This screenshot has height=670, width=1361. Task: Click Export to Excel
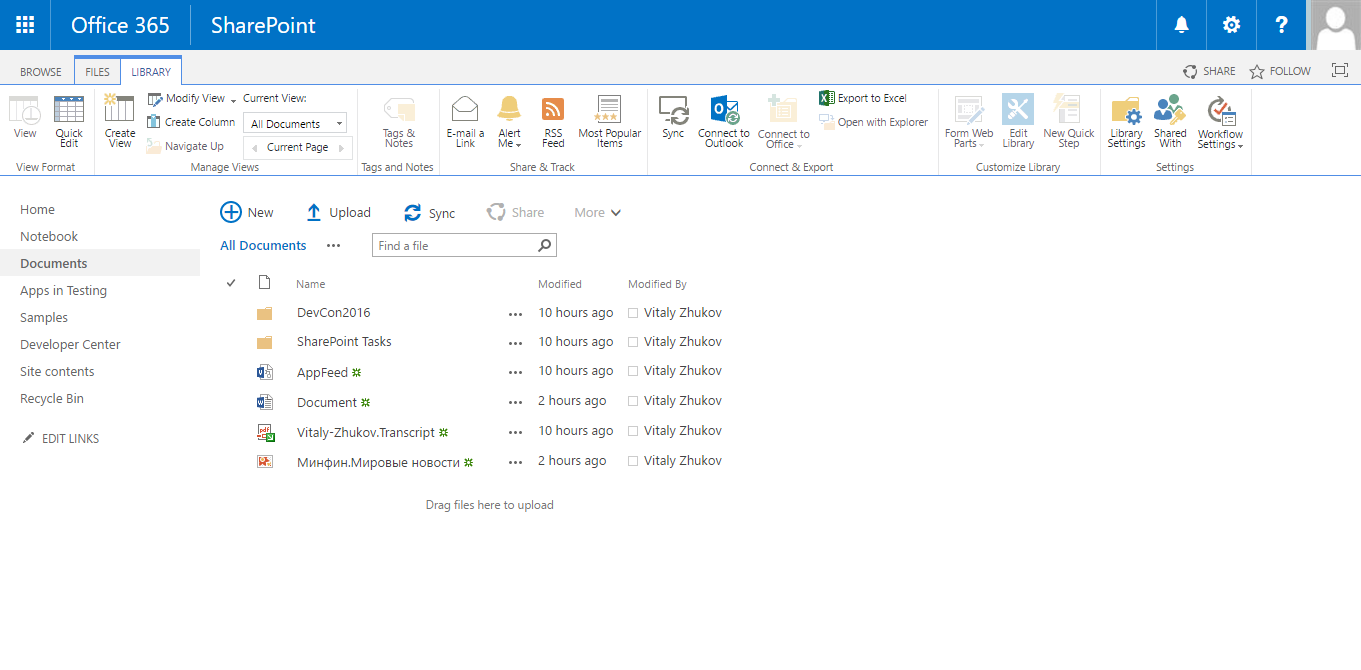tap(863, 98)
